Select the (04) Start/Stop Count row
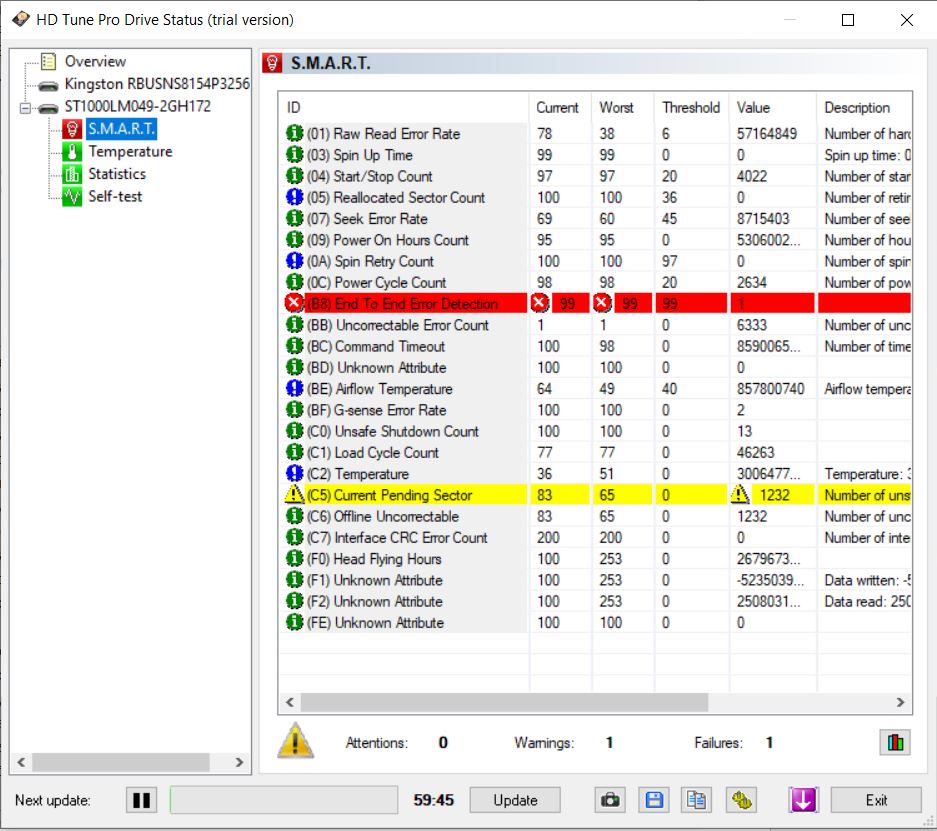The image size is (937, 831). [598, 176]
